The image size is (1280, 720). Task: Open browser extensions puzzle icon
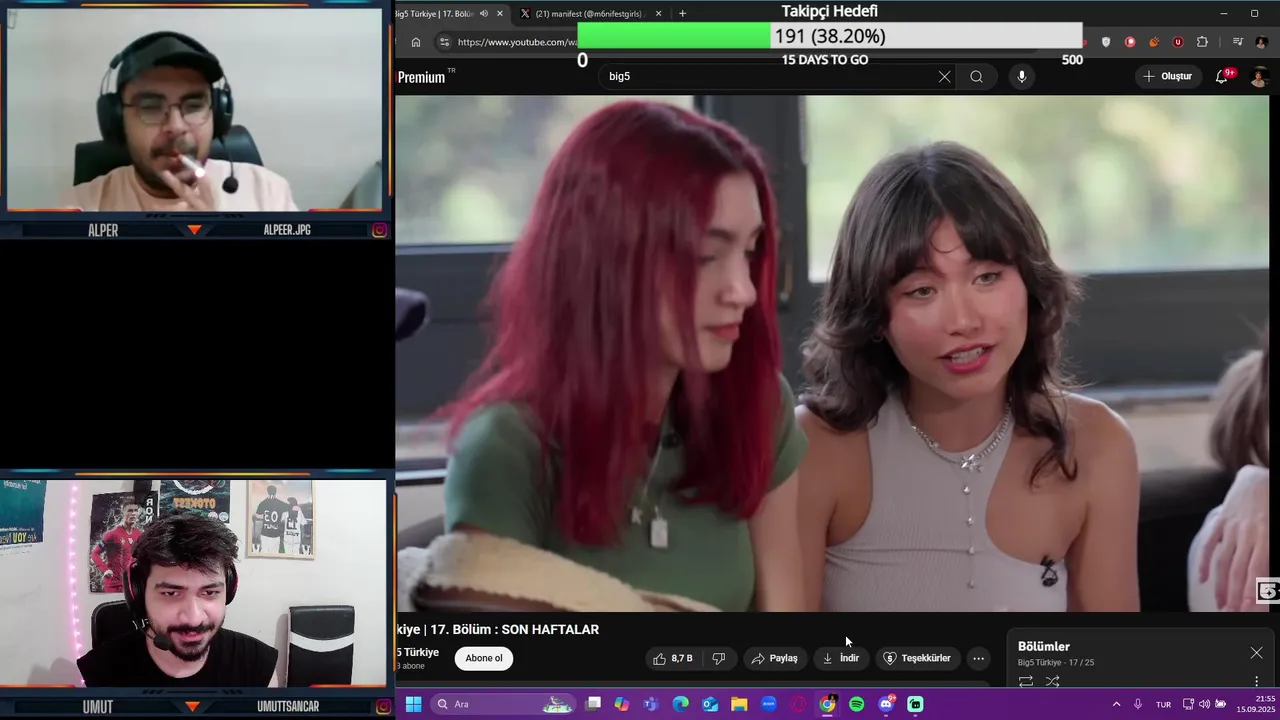[x=1202, y=42]
